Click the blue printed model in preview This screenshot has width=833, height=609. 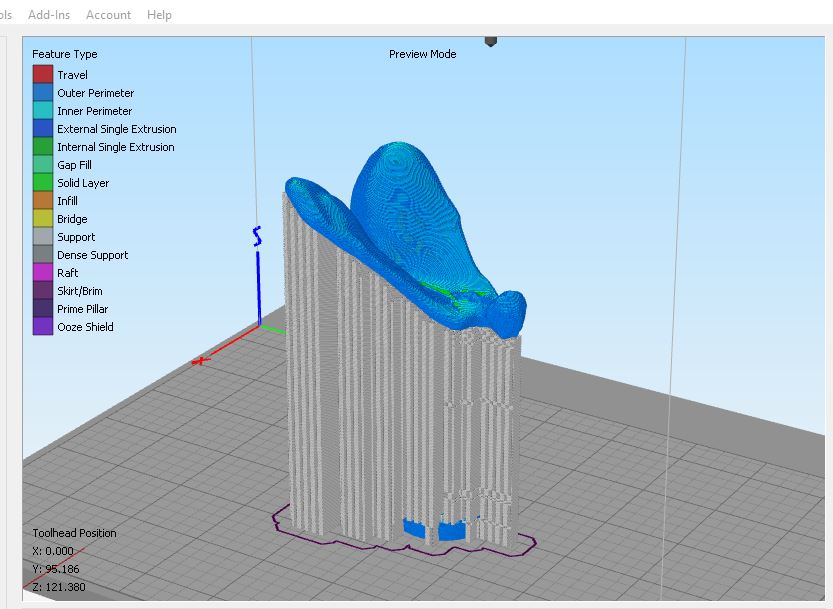pos(410,220)
